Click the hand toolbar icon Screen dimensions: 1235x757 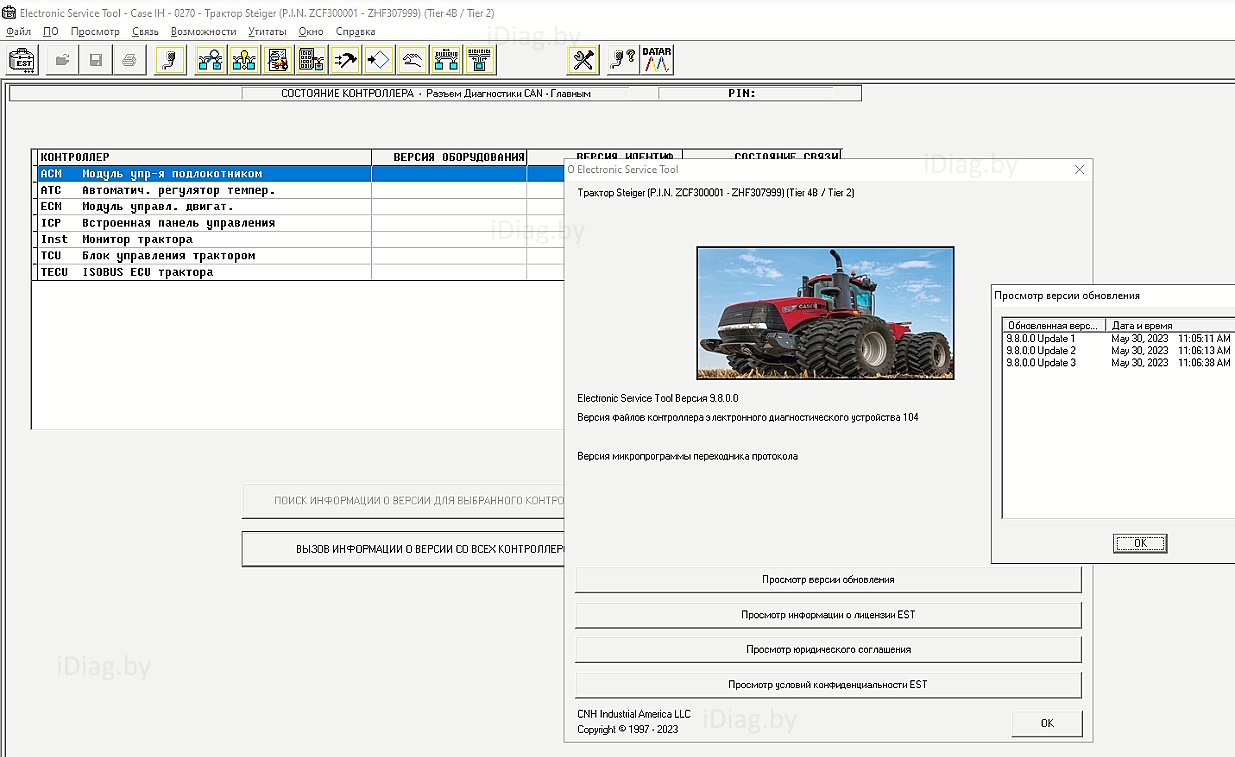tap(413, 60)
